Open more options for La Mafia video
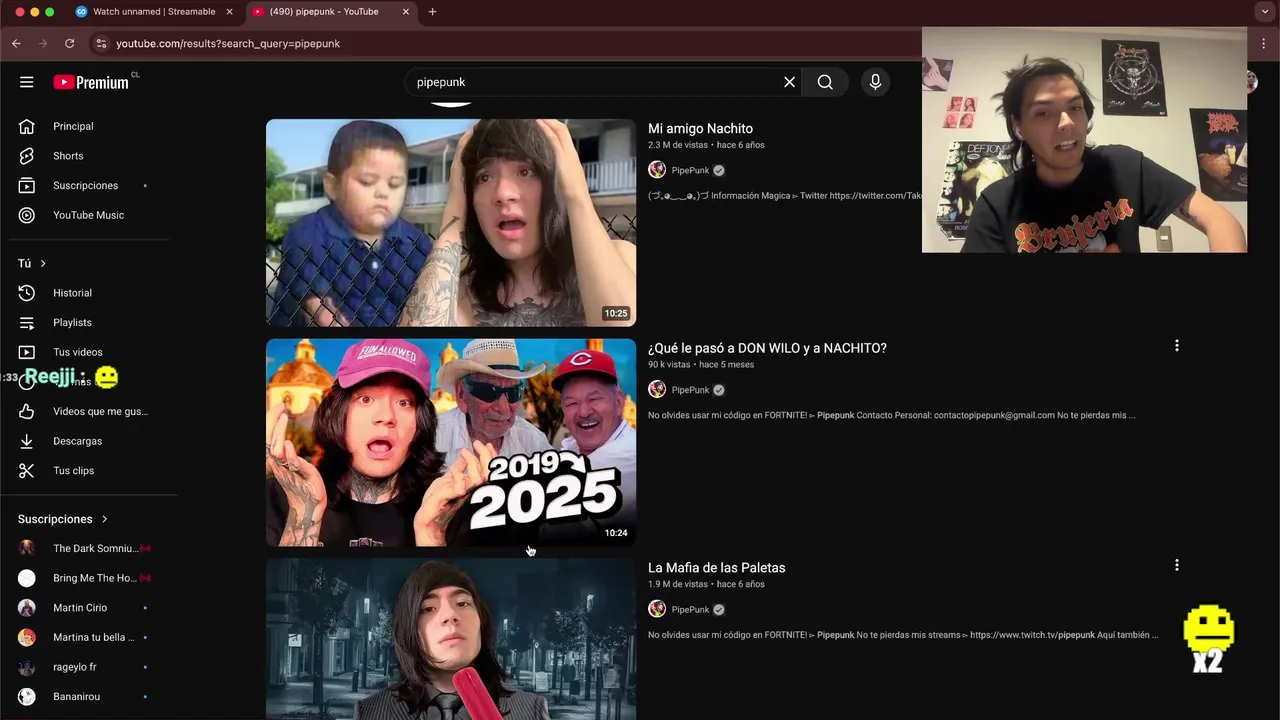The height and width of the screenshot is (720, 1280). point(1176,565)
